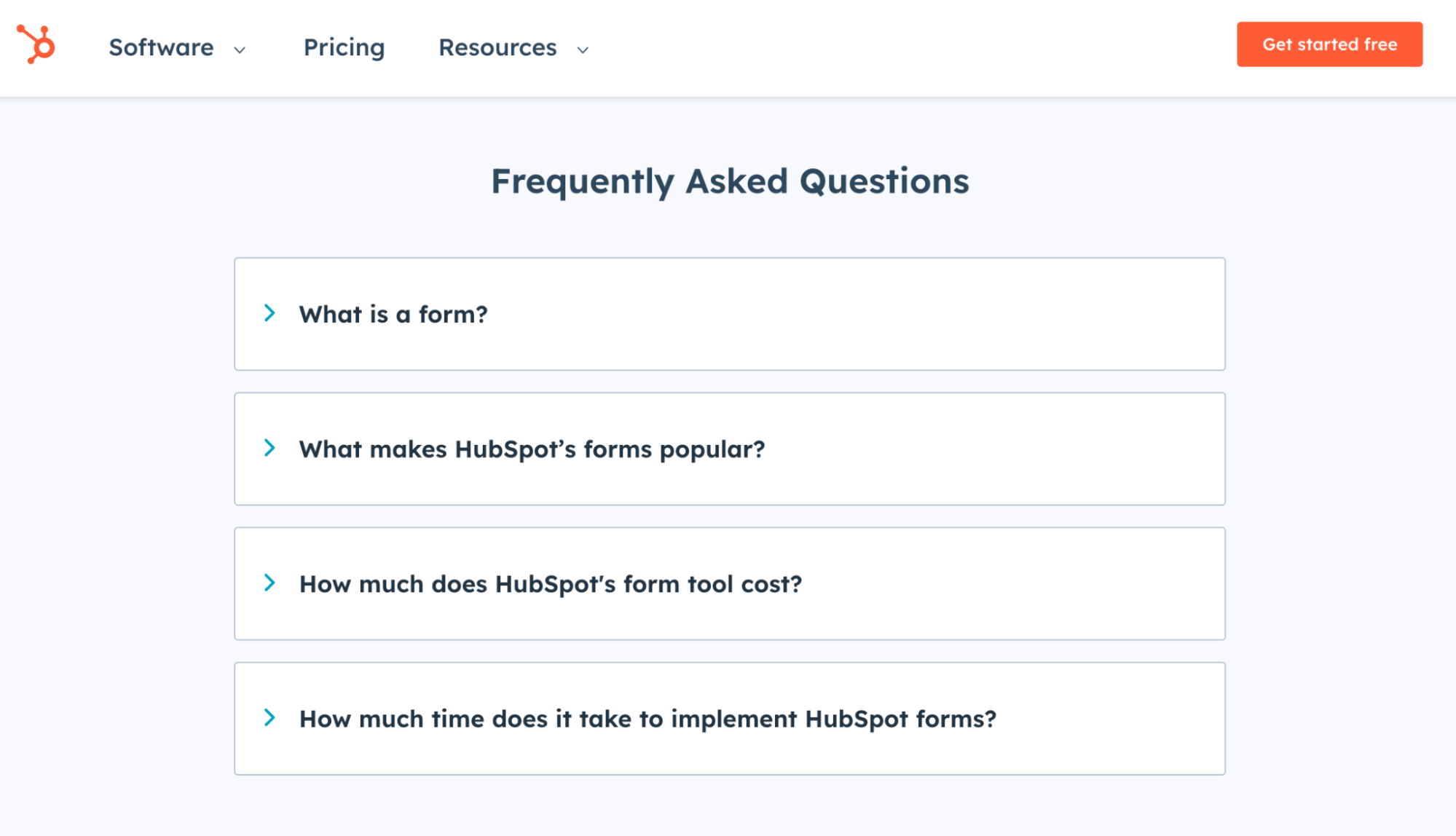Click the 'Frequently Asked Questions' heading

730,181
